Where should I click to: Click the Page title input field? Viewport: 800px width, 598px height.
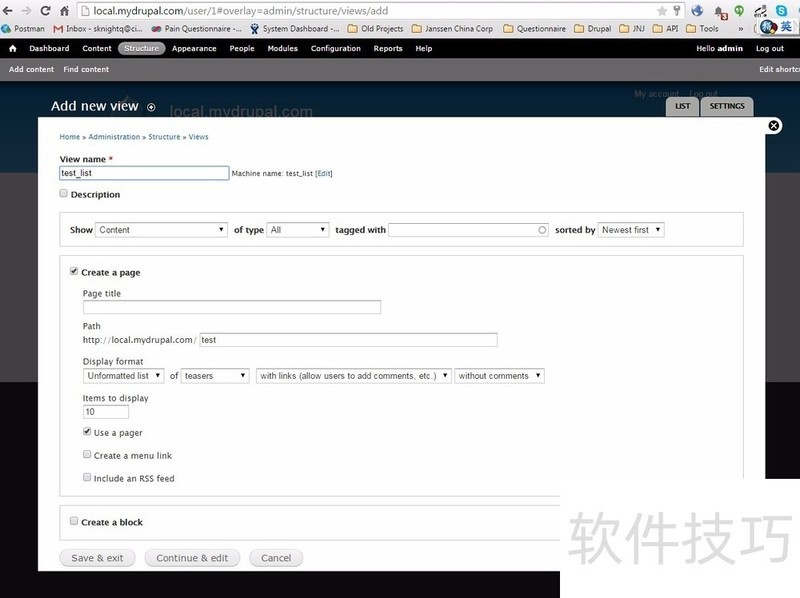[231, 307]
